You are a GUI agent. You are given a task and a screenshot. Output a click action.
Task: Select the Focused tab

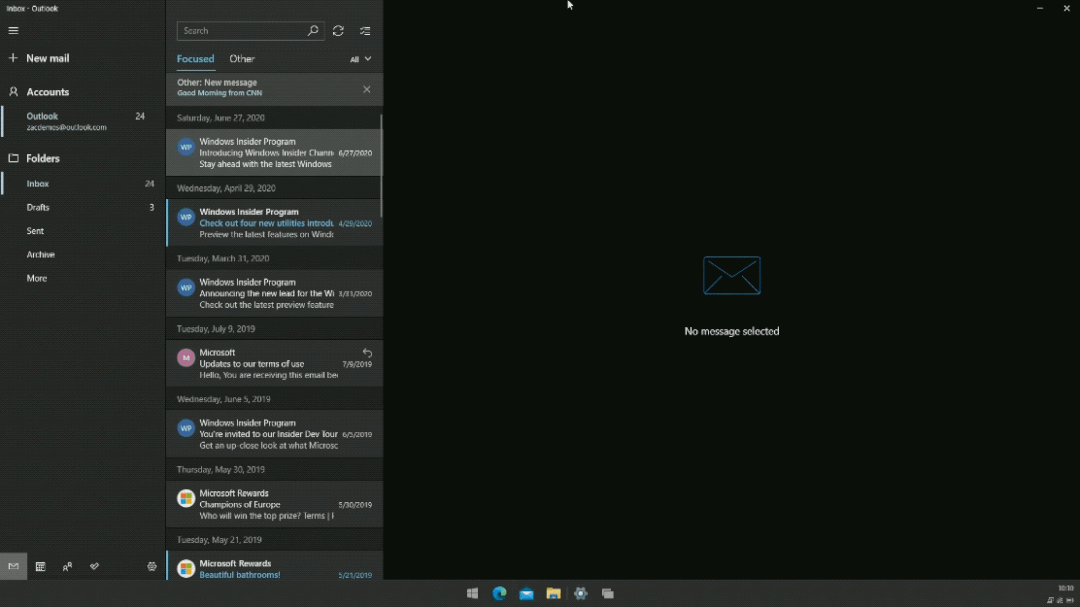point(195,59)
